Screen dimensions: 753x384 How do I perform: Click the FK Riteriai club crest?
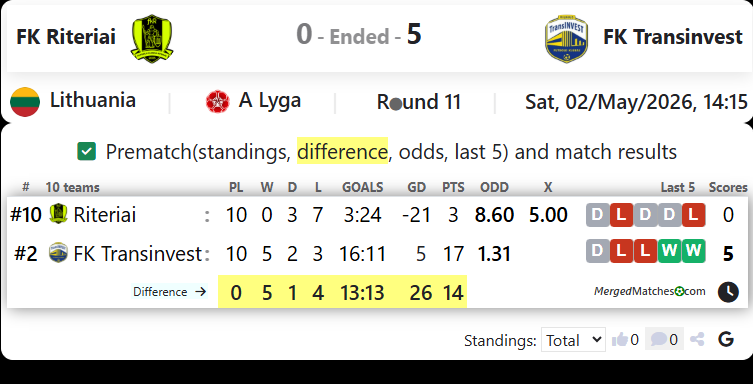pos(152,38)
